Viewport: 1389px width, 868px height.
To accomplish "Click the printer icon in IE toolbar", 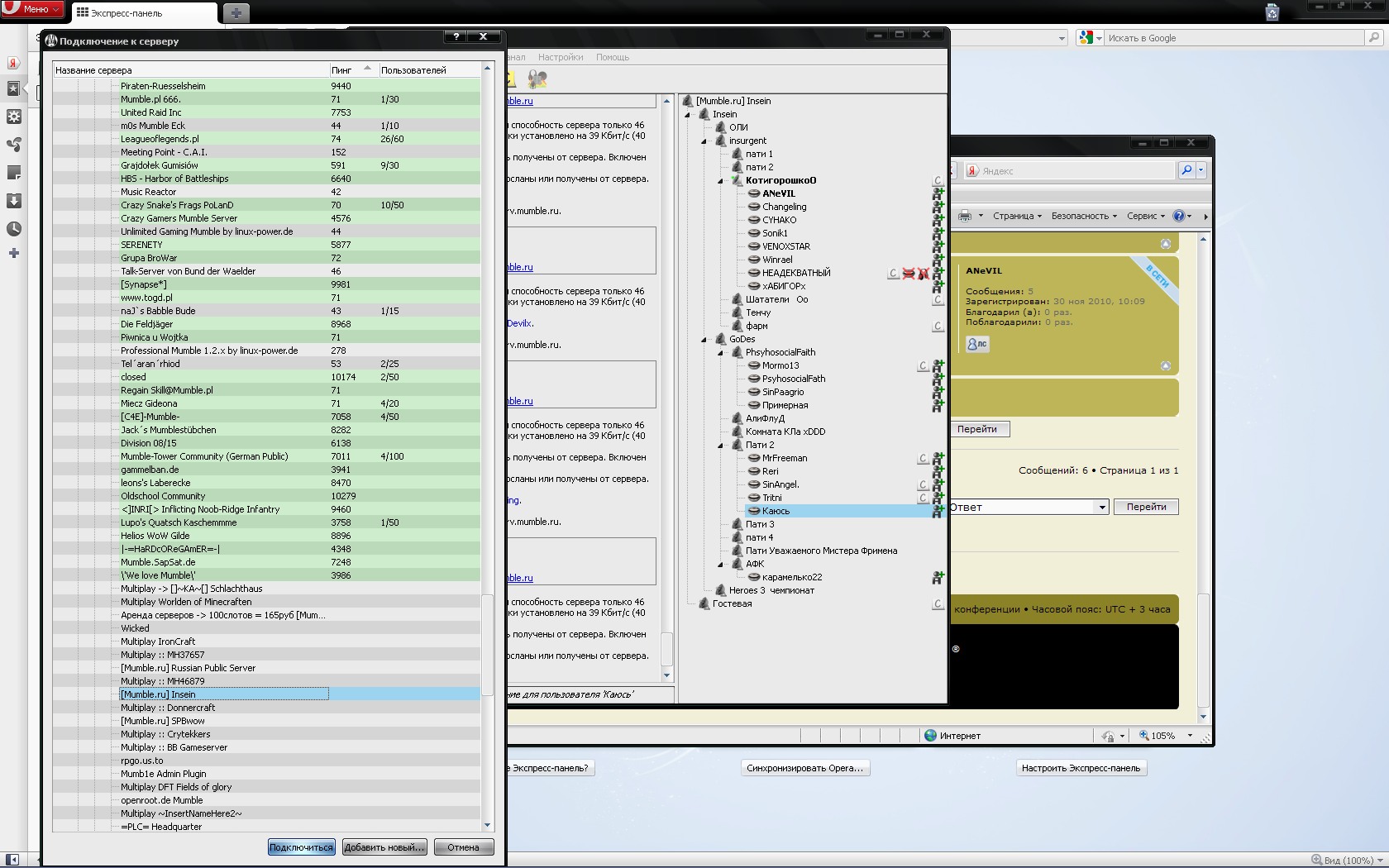I will tap(964, 216).
